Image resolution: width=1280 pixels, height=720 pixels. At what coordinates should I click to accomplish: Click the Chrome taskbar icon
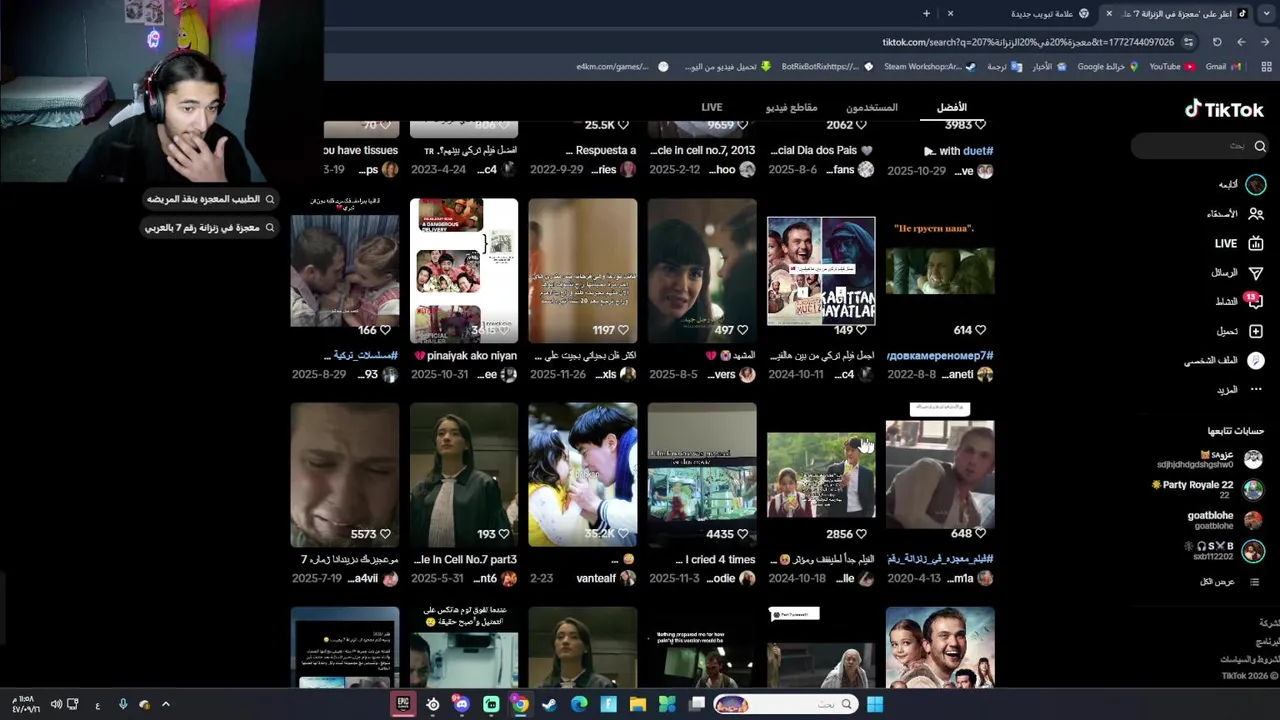[520, 704]
